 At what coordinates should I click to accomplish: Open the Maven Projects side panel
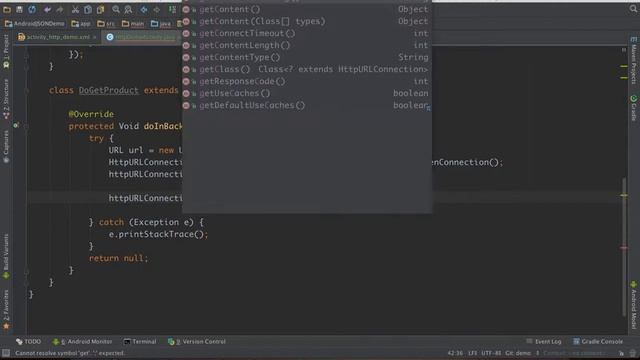(633, 60)
